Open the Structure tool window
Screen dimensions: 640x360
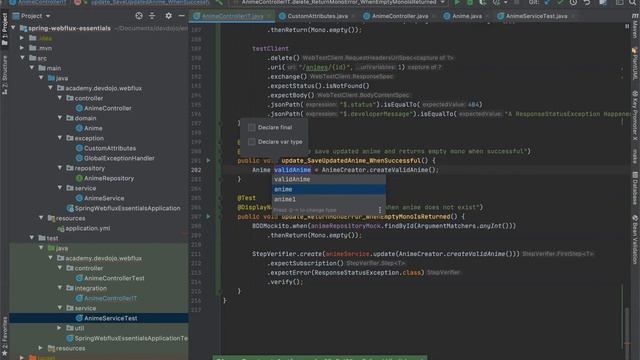[x=4, y=75]
